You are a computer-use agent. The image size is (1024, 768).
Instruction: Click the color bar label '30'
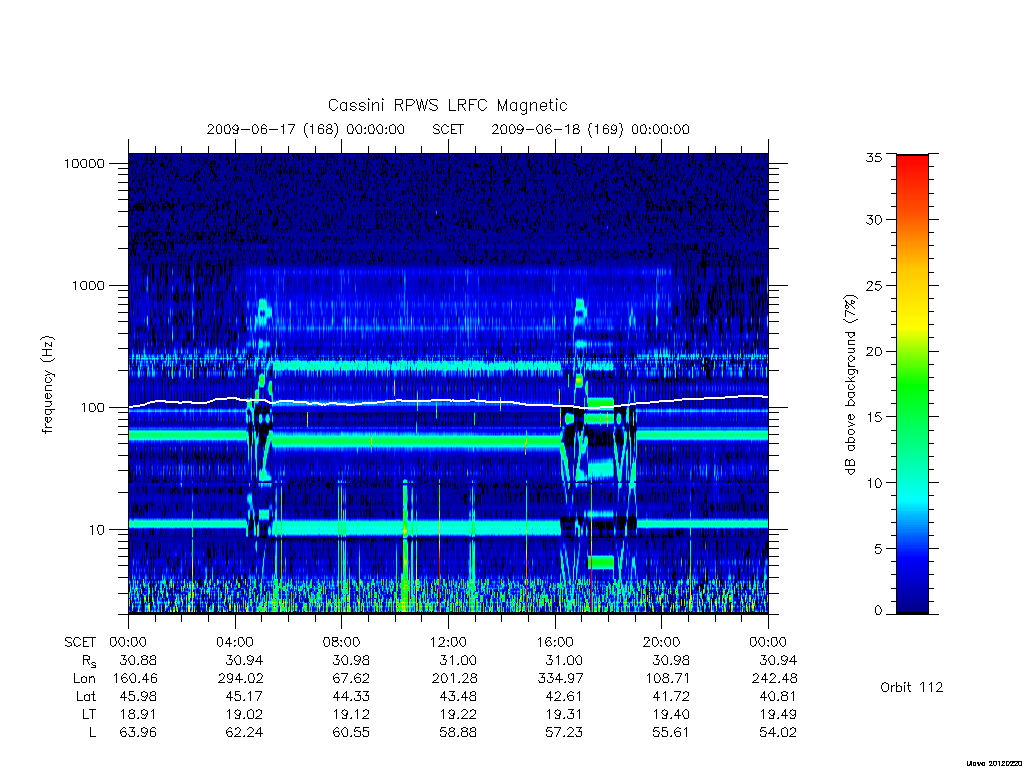click(873, 219)
